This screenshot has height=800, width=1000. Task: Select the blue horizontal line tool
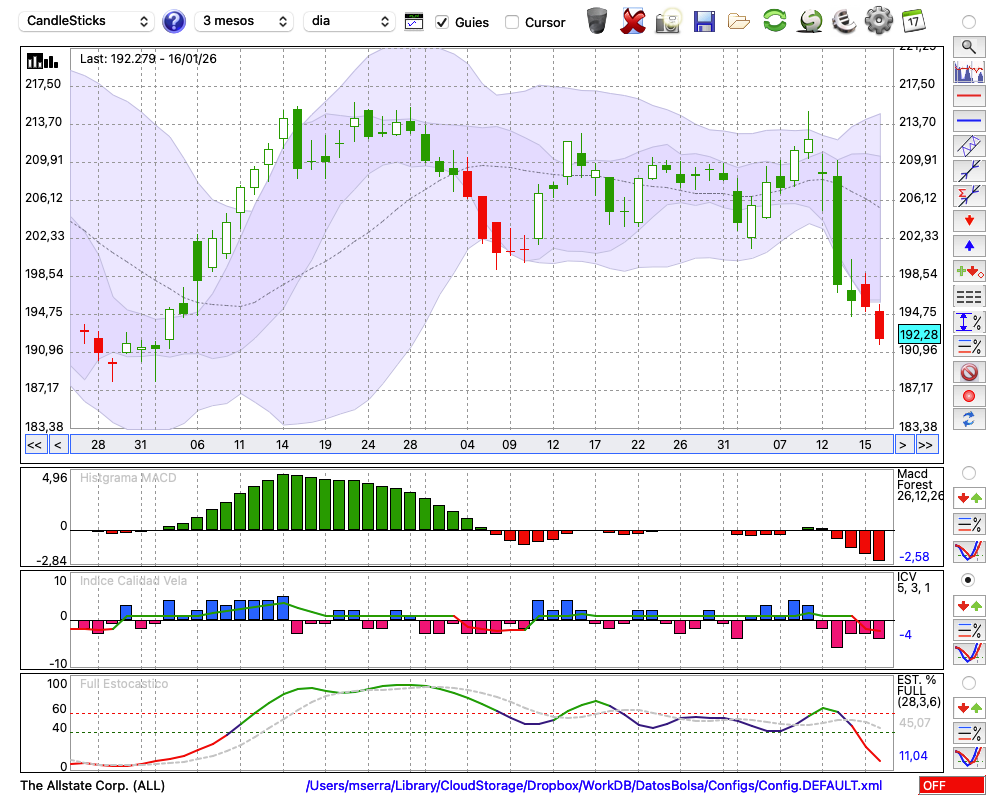coord(968,121)
